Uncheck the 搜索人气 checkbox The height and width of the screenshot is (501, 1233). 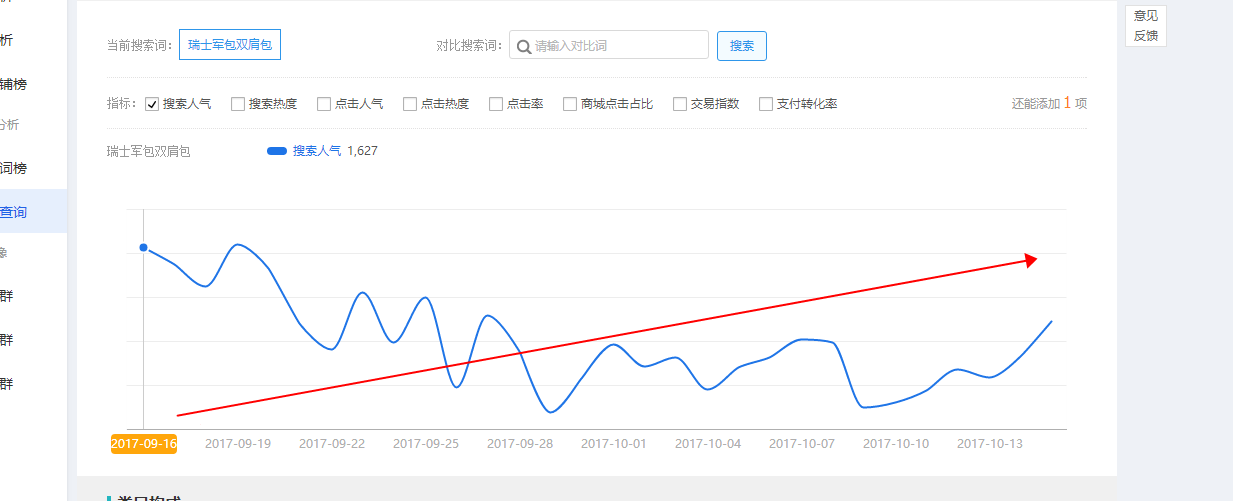[x=153, y=104]
